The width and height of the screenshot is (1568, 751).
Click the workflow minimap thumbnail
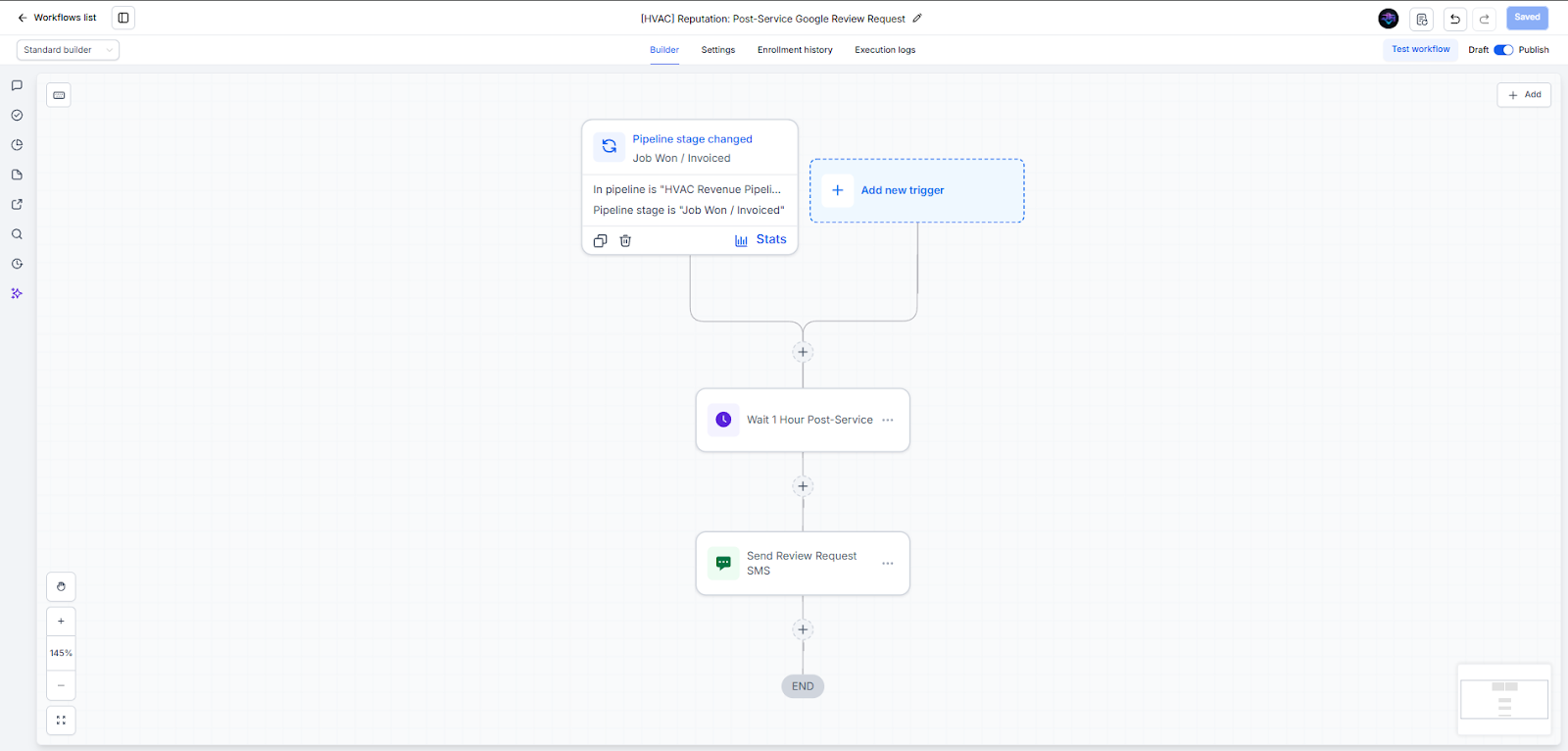pyautogui.click(x=1504, y=700)
